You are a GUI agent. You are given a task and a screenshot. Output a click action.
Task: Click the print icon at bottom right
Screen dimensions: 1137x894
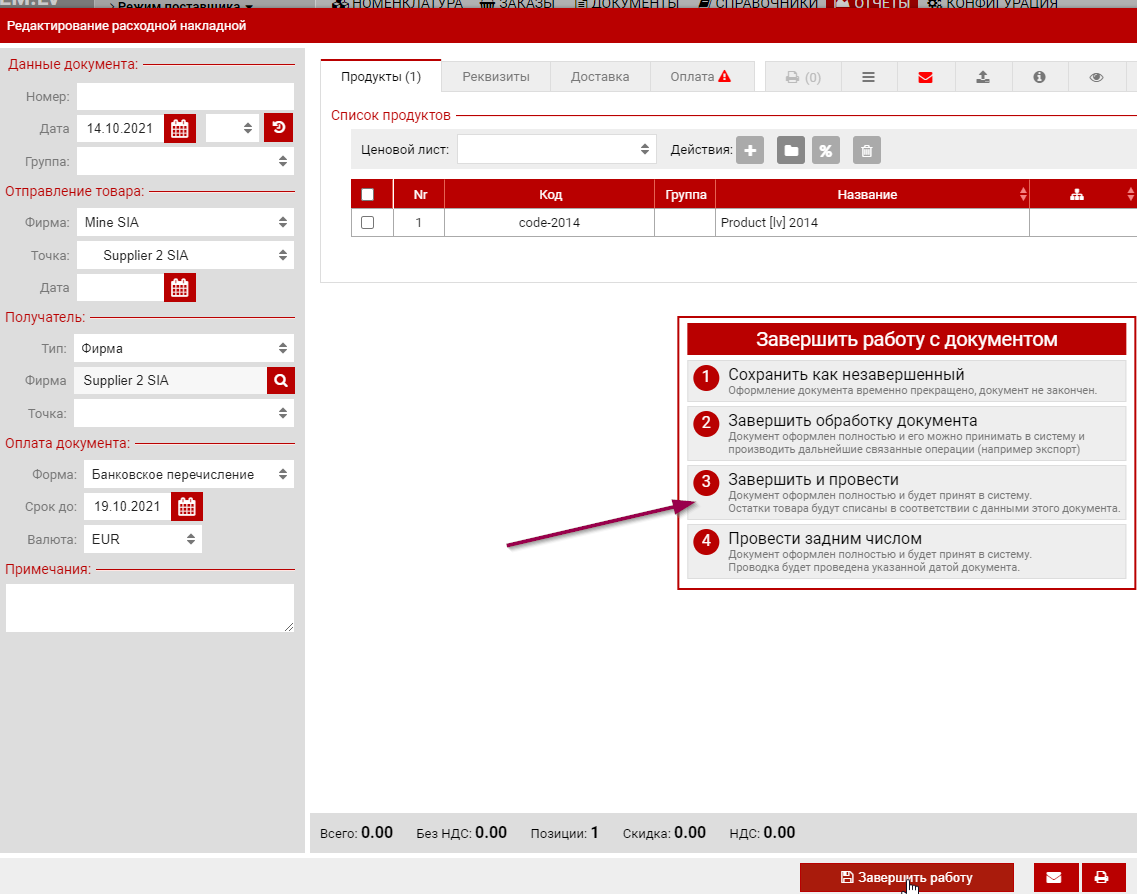point(1101,878)
